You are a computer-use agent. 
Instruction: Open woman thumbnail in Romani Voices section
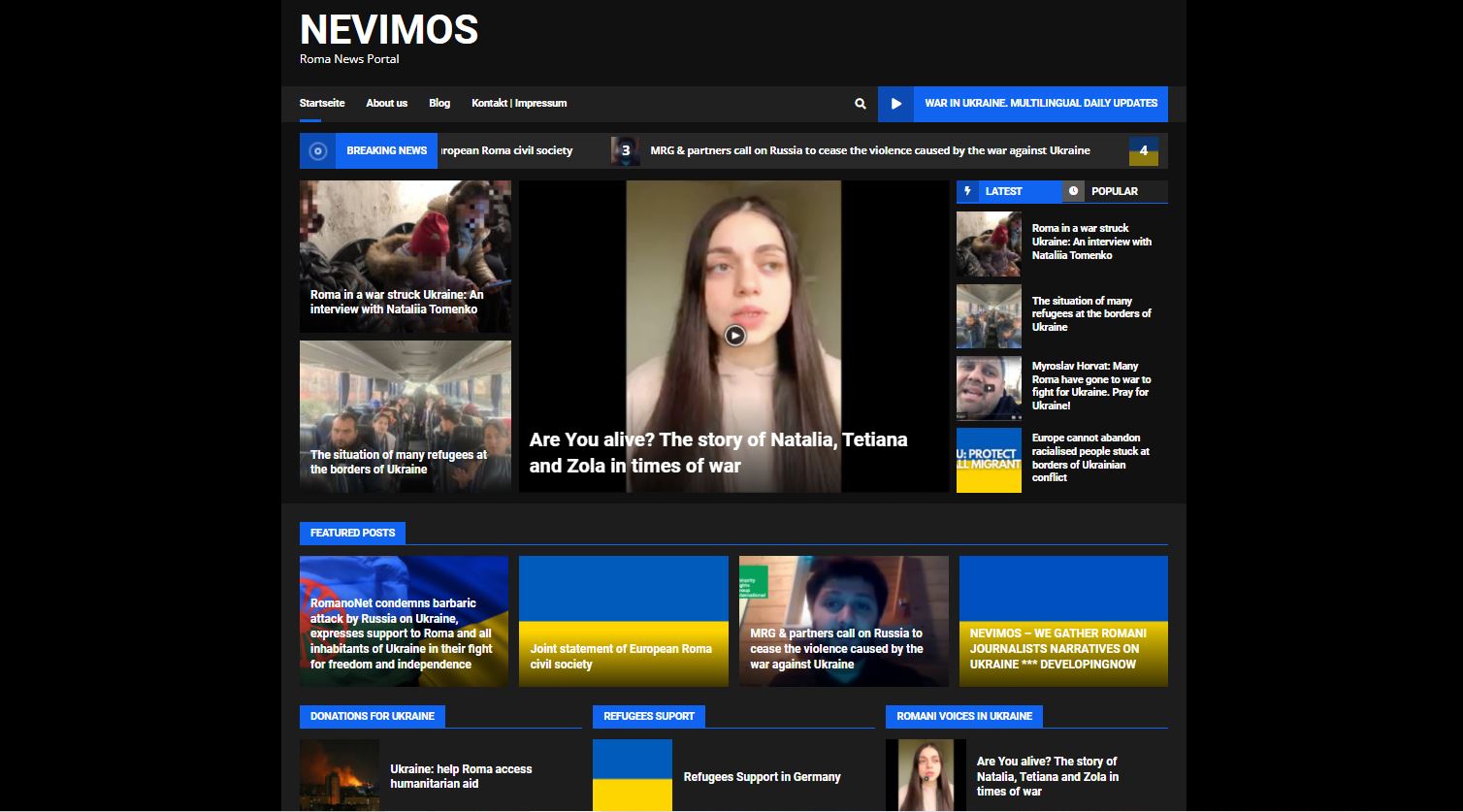(x=926, y=775)
